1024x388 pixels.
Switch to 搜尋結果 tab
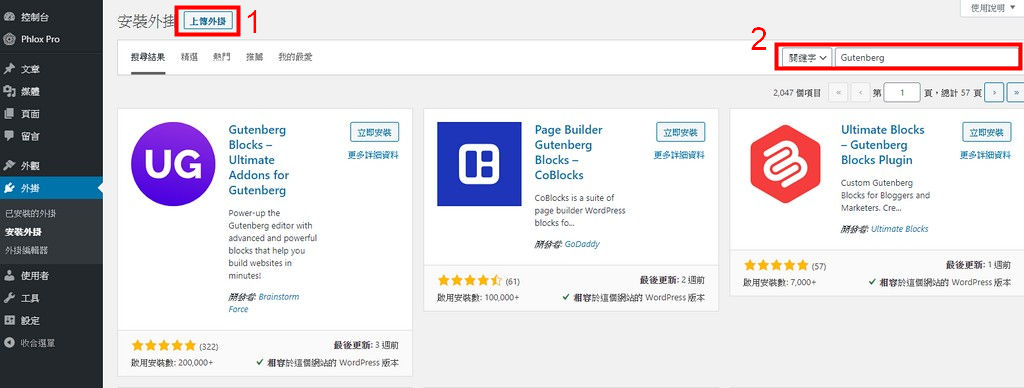click(148, 57)
